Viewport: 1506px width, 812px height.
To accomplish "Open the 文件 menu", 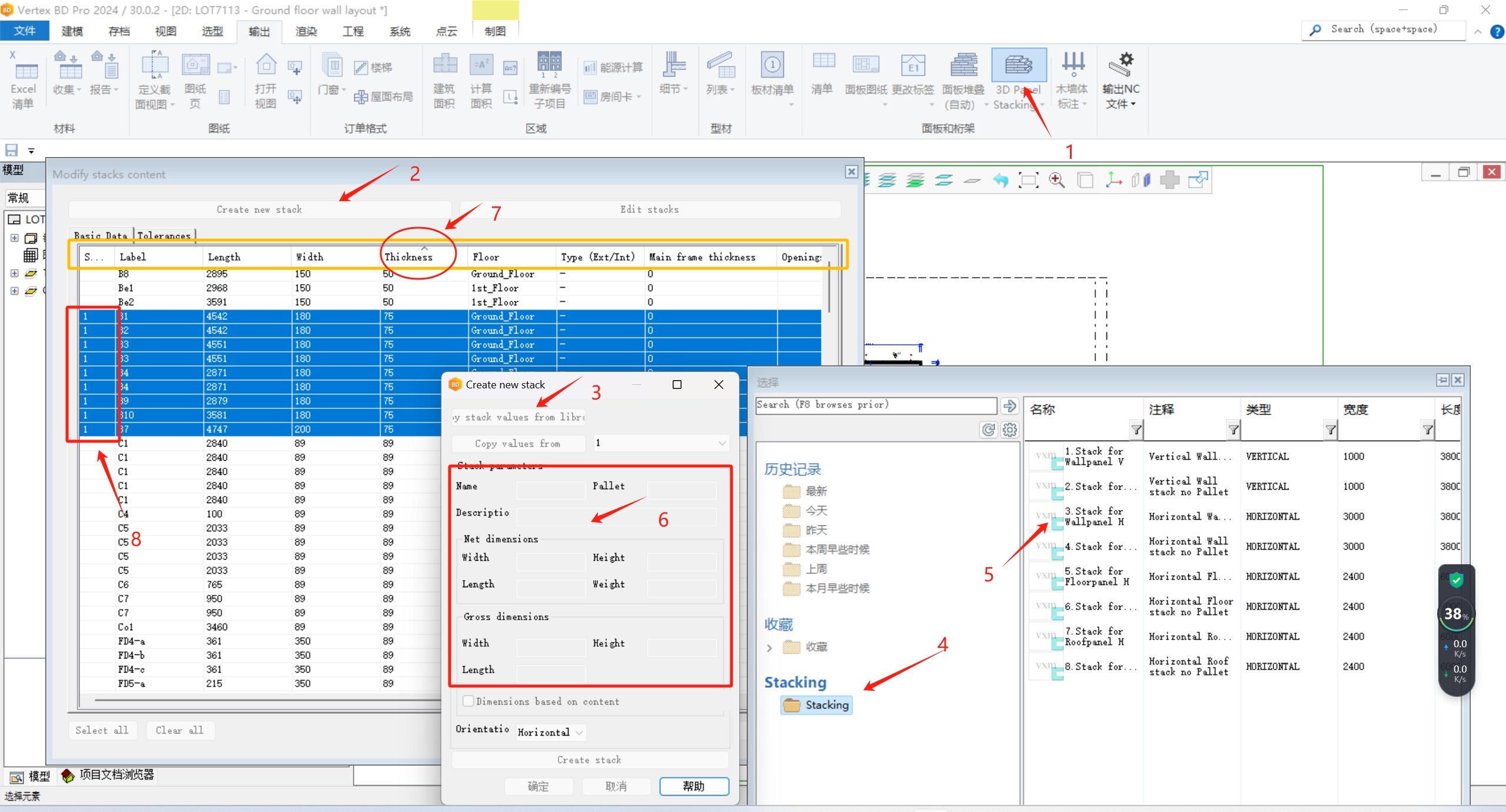I will point(24,31).
